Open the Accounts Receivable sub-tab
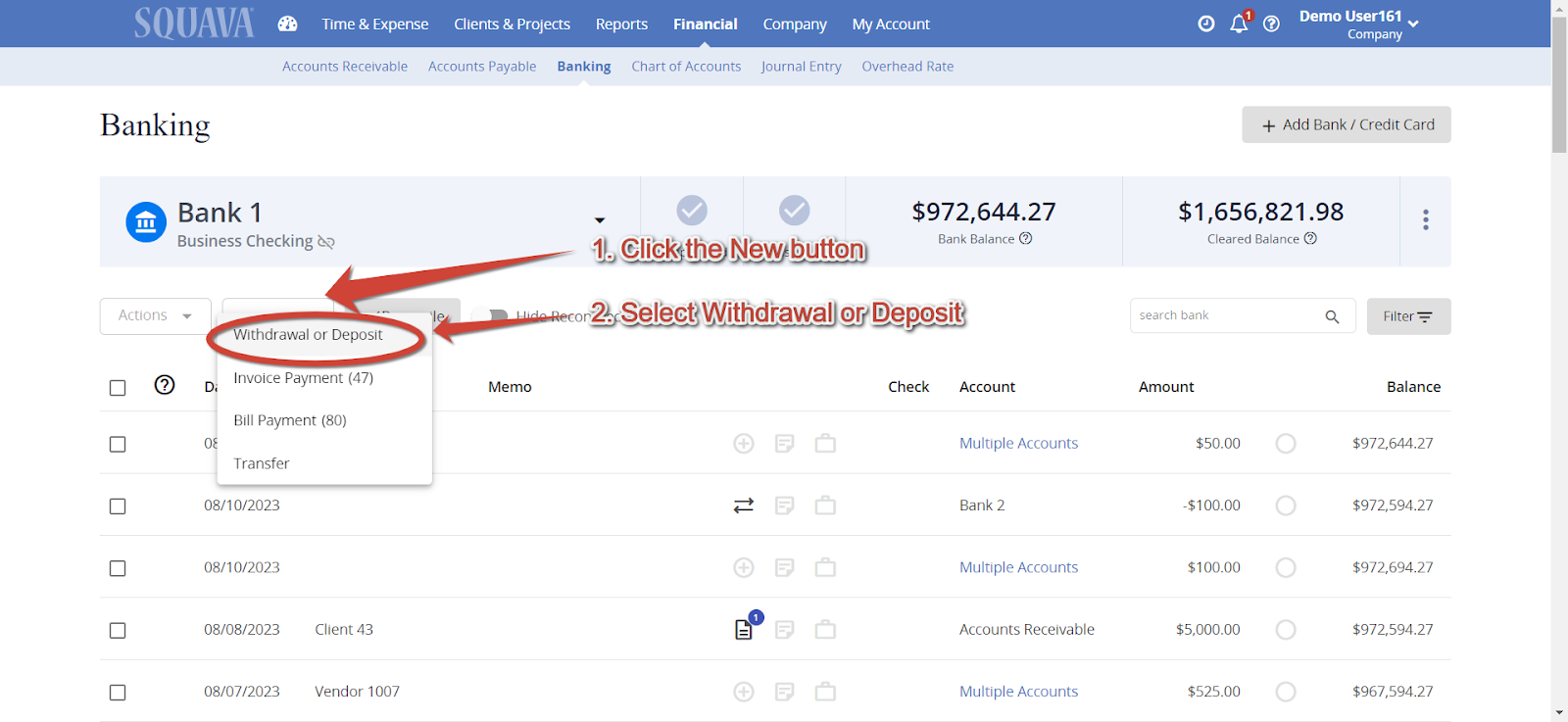The height and width of the screenshot is (722, 1568). click(x=345, y=67)
